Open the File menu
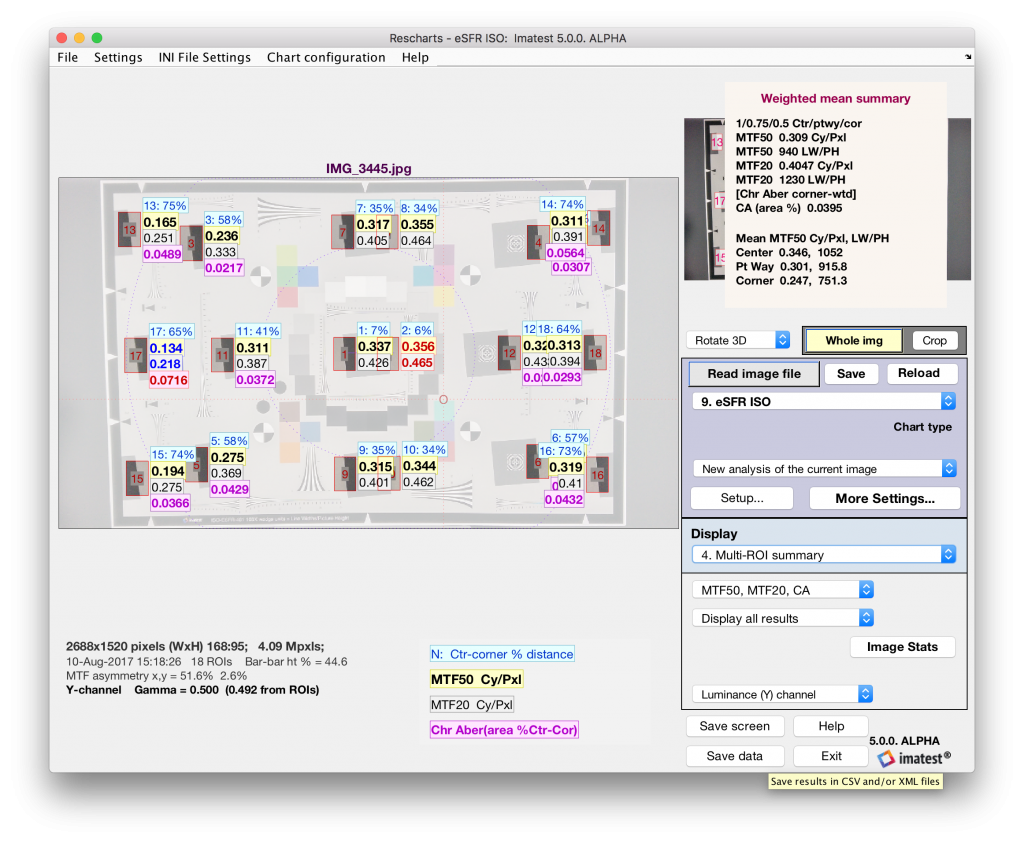The width and height of the screenshot is (1024, 843). 67,57
